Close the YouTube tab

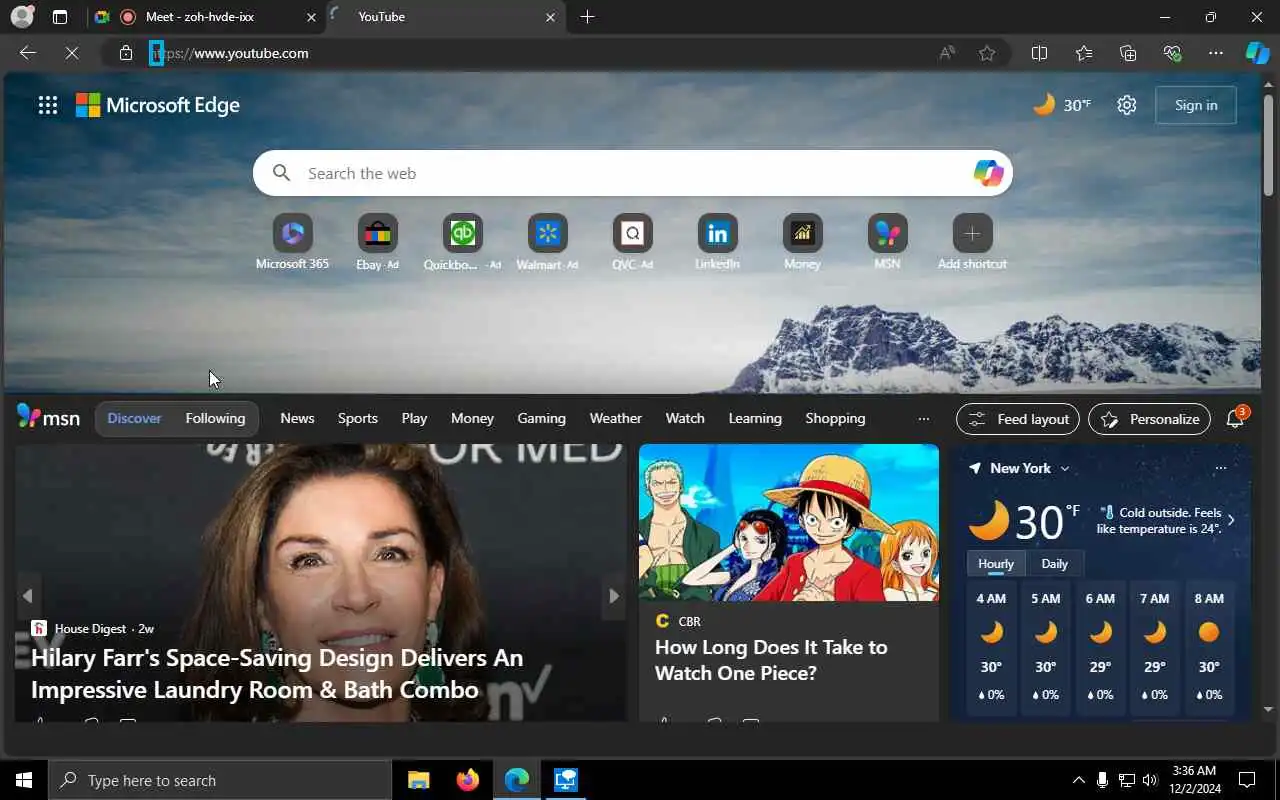click(550, 17)
